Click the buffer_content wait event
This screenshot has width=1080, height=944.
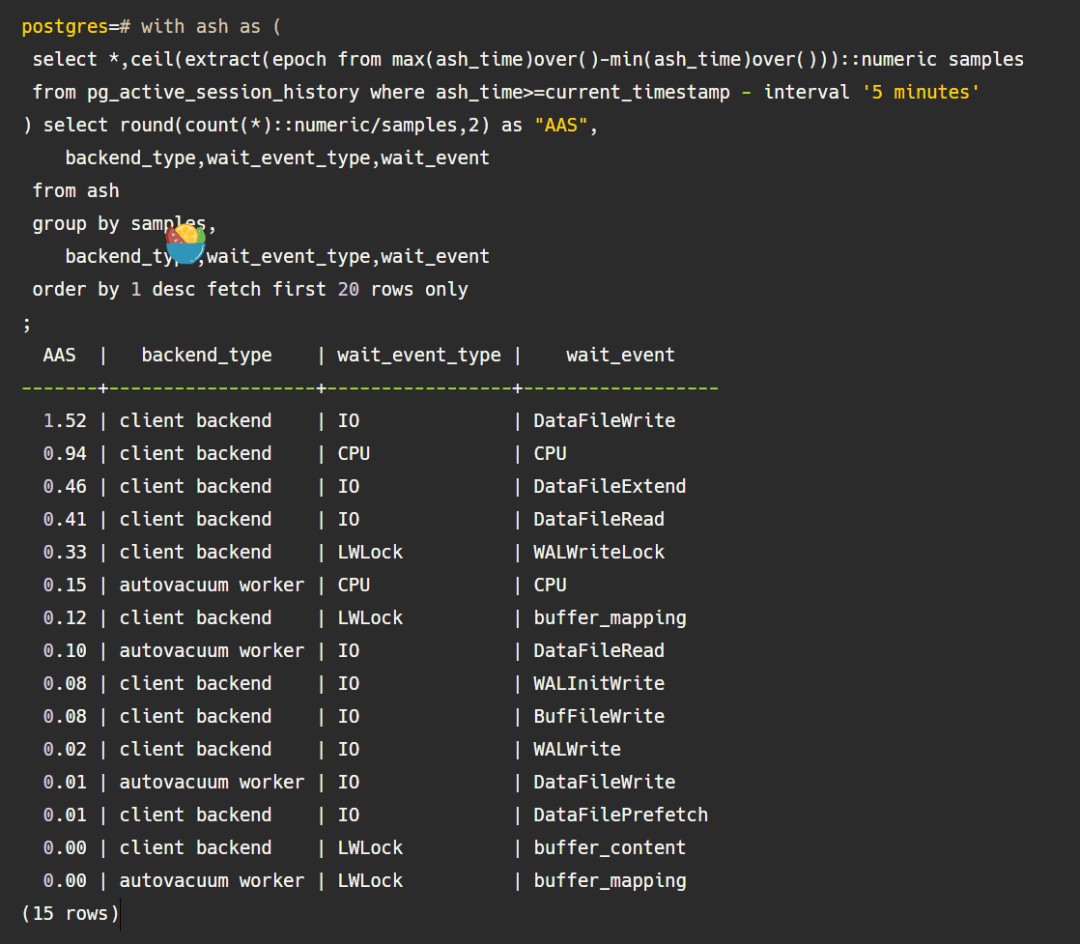(x=609, y=848)
